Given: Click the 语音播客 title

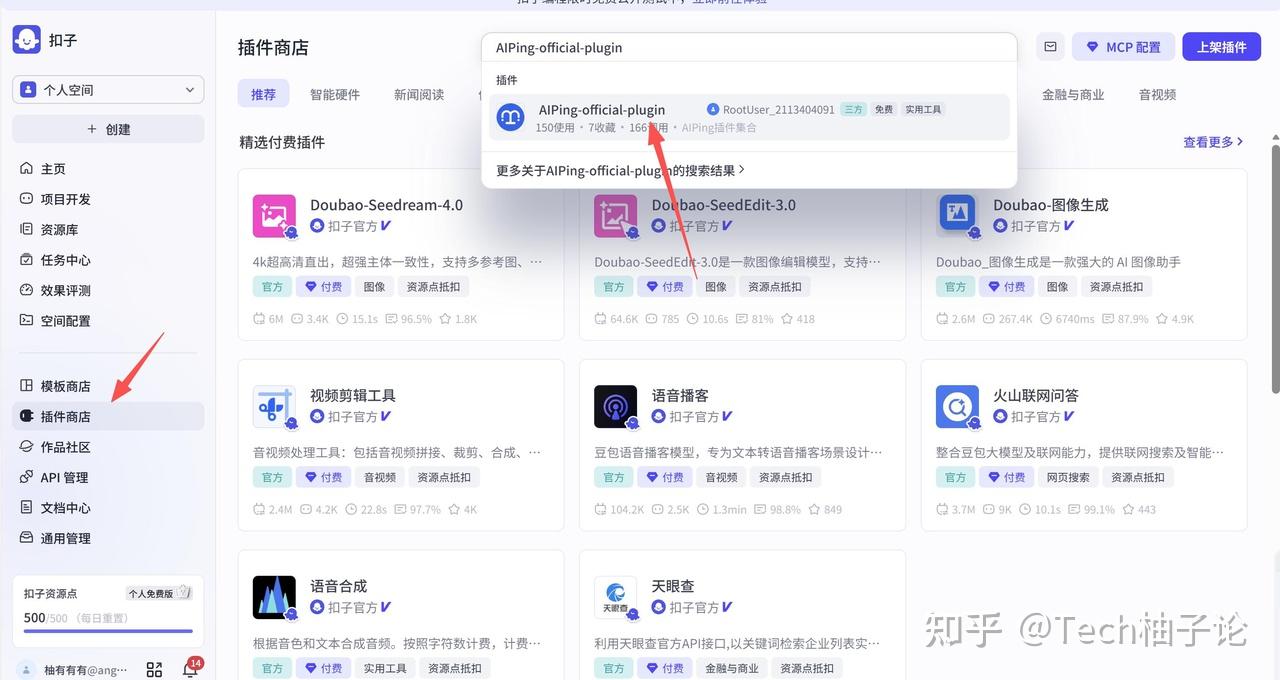Looking at the screenshot, I should pyautogui.click(x=680, y=396).
